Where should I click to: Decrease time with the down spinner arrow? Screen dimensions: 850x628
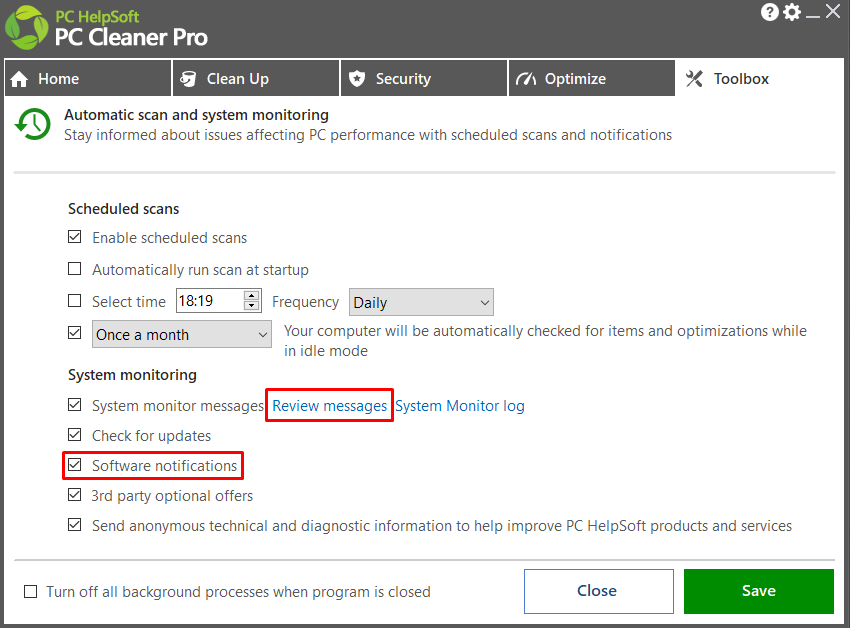(252, 306)
